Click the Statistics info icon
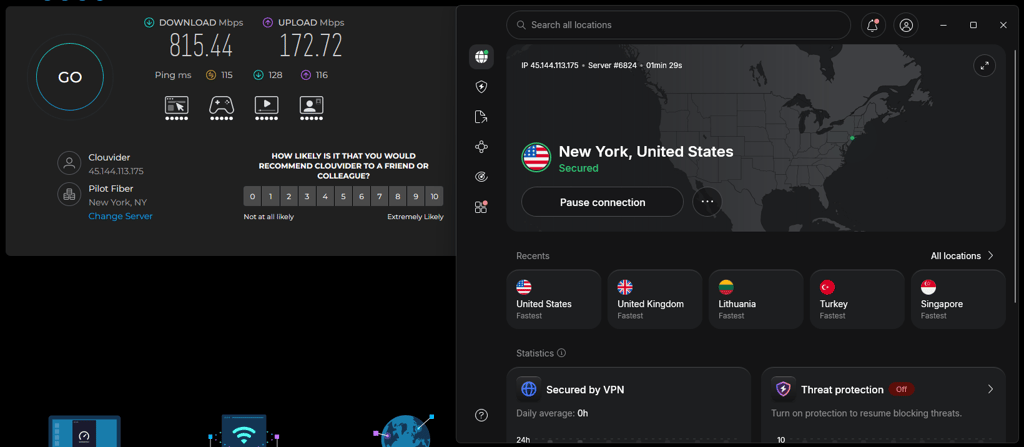This screenshot has width=1024, height=447. (x=561, y=353)
